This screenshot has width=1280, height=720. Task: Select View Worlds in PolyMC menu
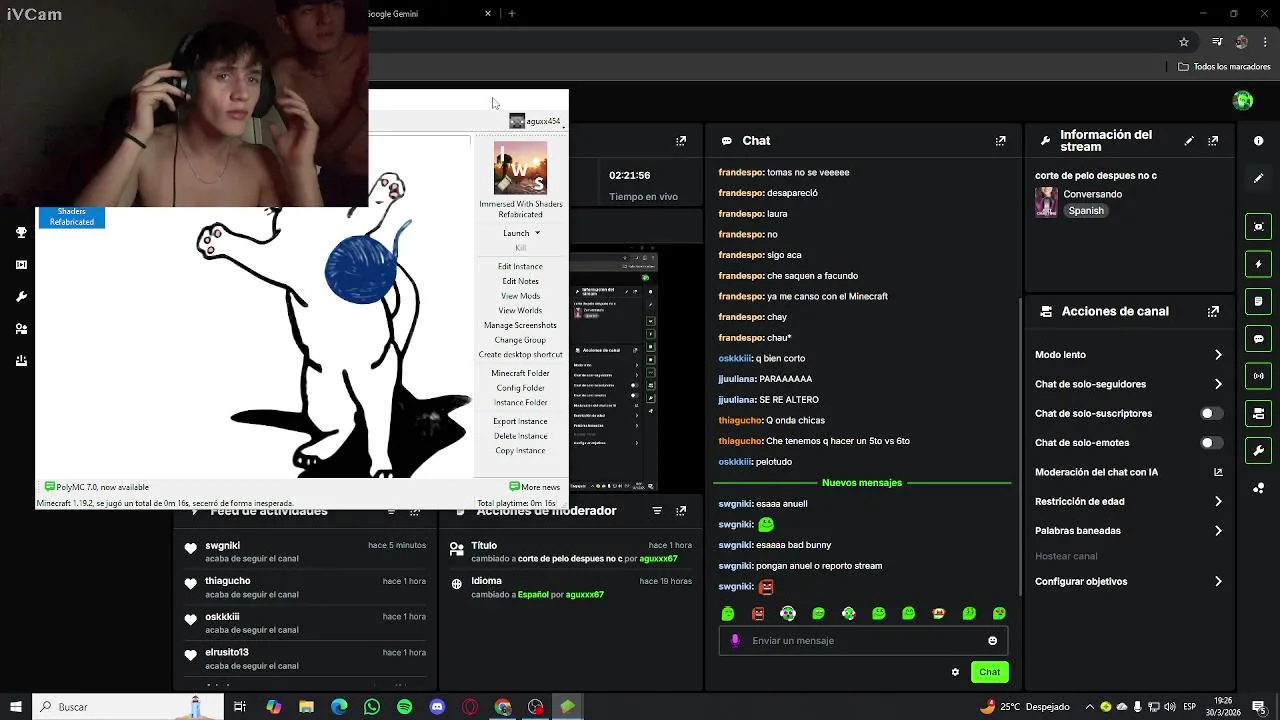tap(520, 310)
